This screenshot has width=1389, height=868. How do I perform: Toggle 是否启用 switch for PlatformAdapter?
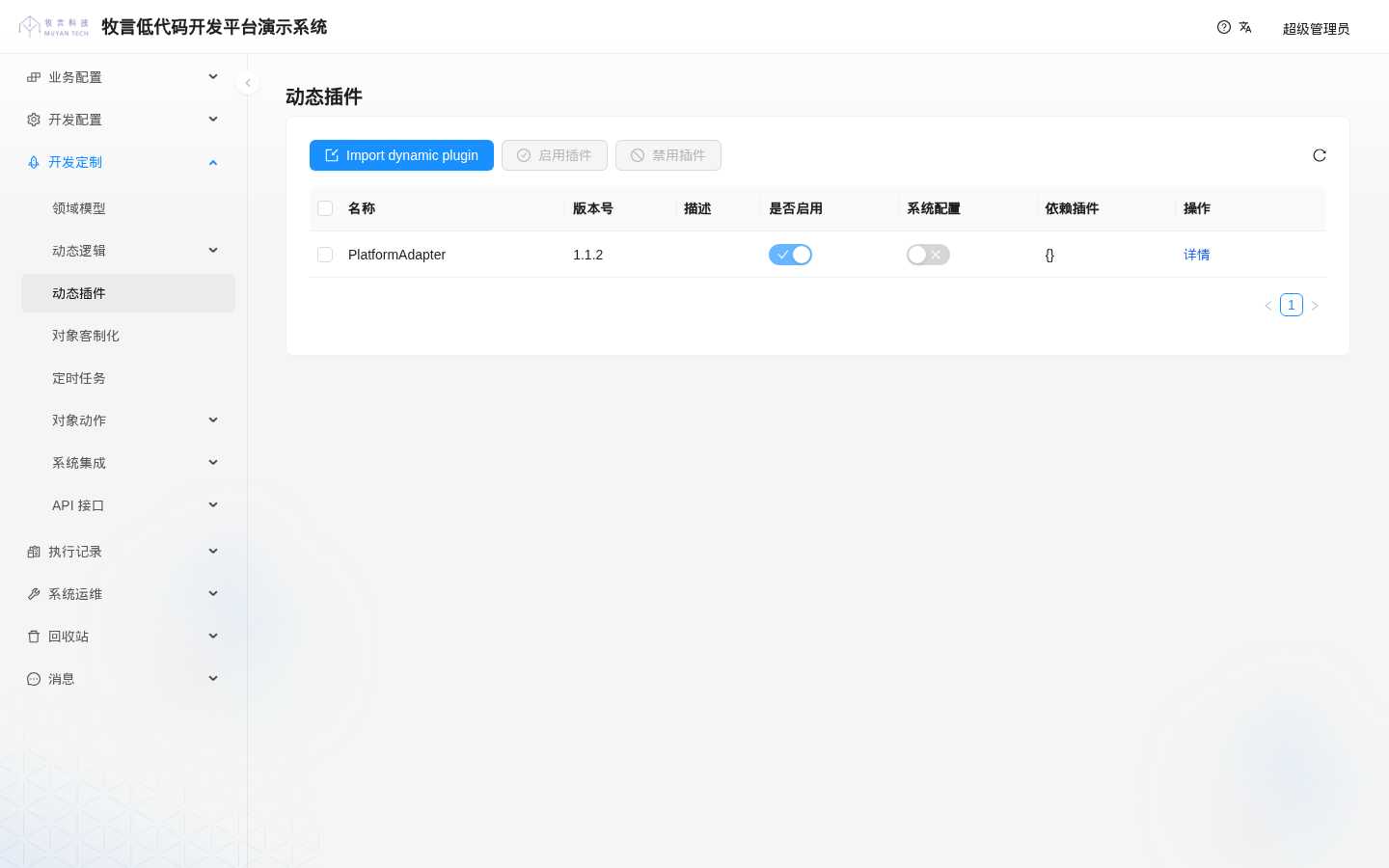(x=790, y=255)
